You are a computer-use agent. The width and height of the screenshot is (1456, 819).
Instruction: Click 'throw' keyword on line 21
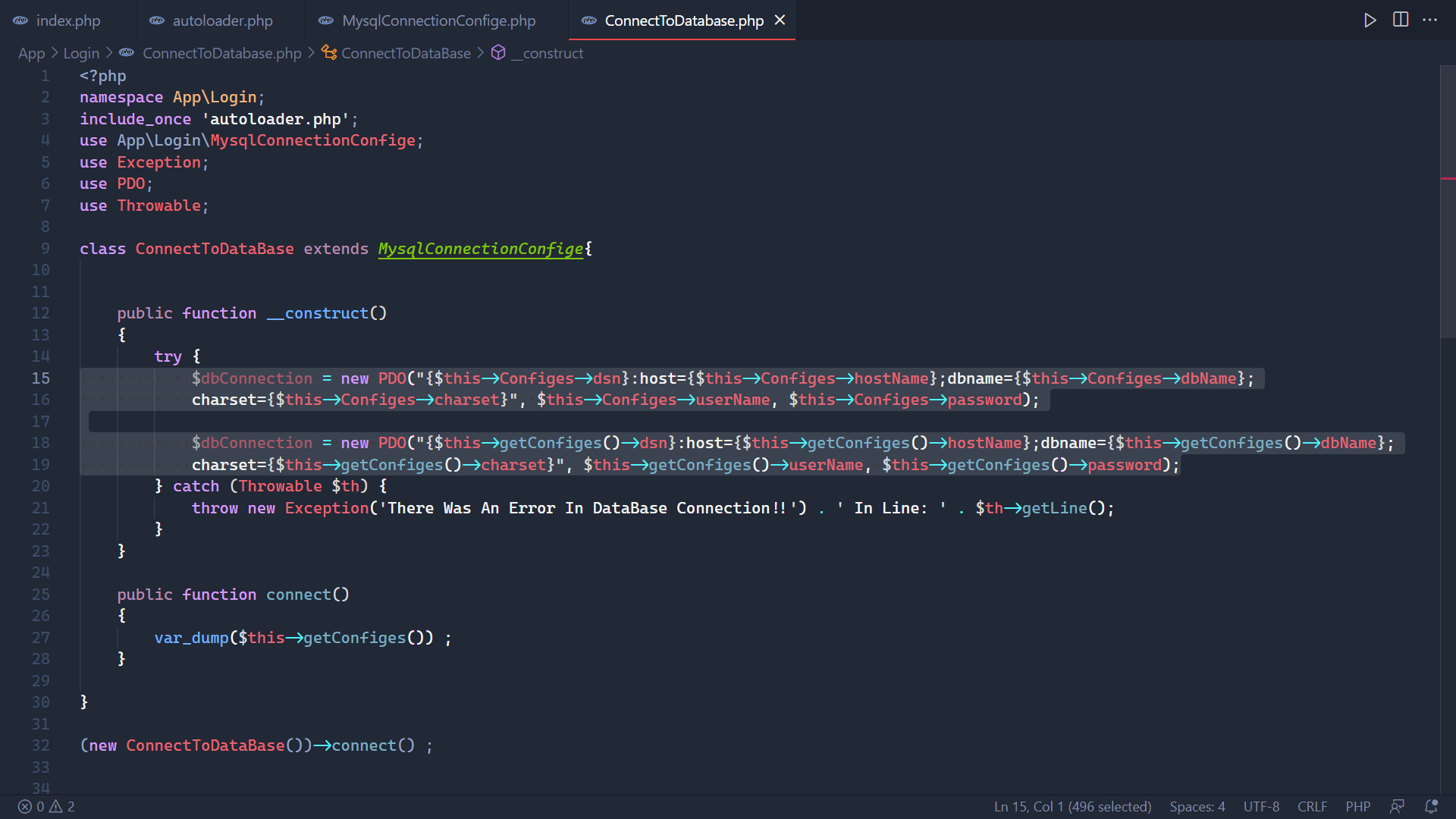[x=215, y=508]
